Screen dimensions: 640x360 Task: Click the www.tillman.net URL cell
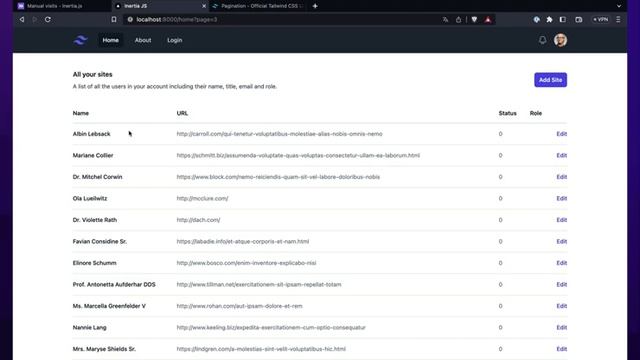click(259, 284)
